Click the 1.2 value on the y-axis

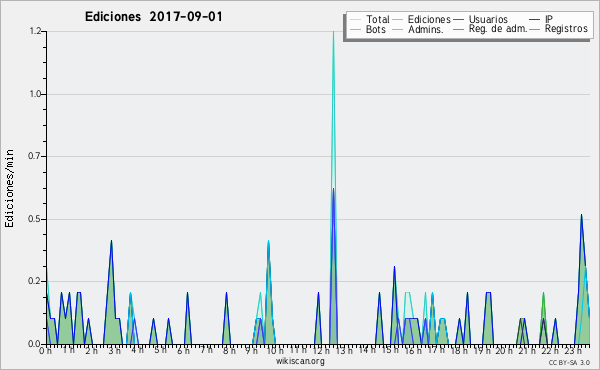tap(35, 31)
